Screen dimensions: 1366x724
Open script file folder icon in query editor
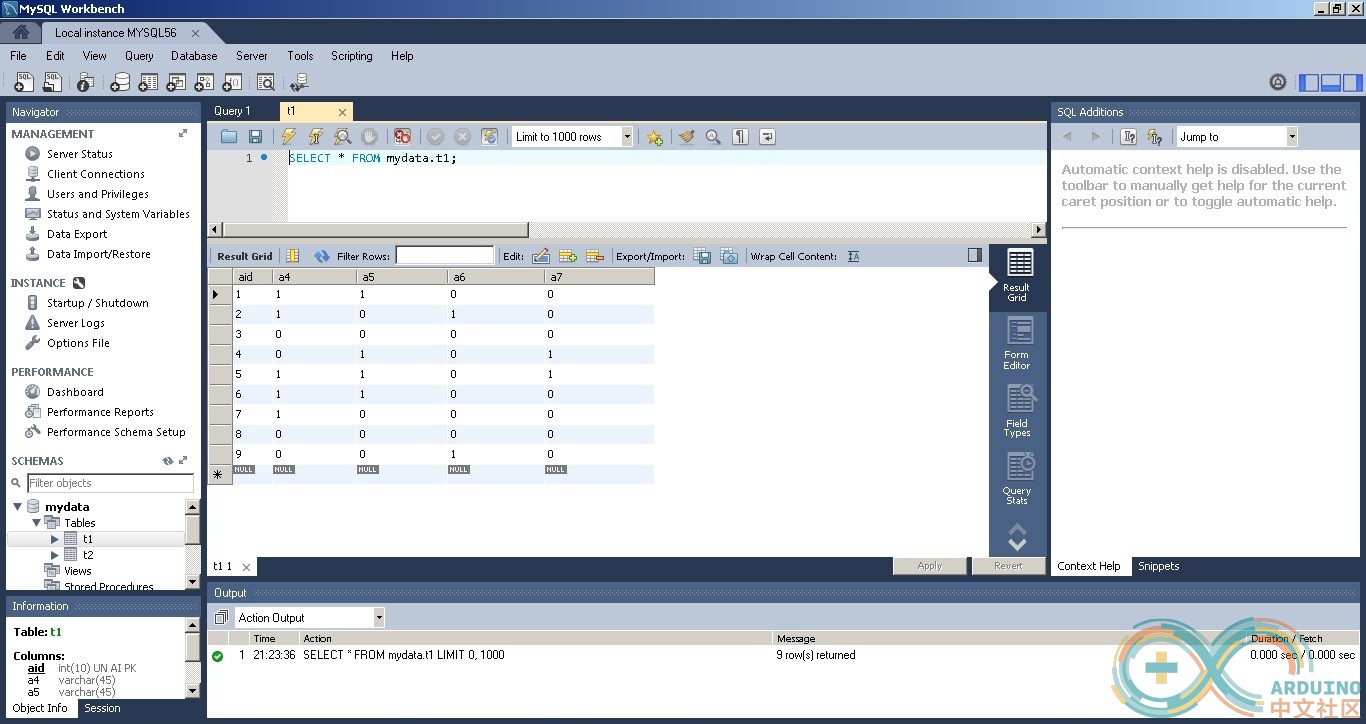[229, 137]
